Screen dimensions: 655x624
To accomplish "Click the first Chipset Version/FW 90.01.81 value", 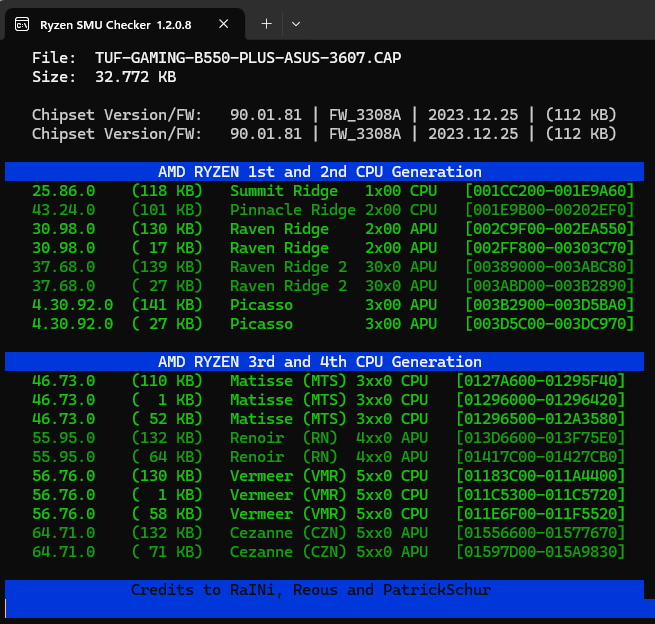I will click(x=266, y=115).
